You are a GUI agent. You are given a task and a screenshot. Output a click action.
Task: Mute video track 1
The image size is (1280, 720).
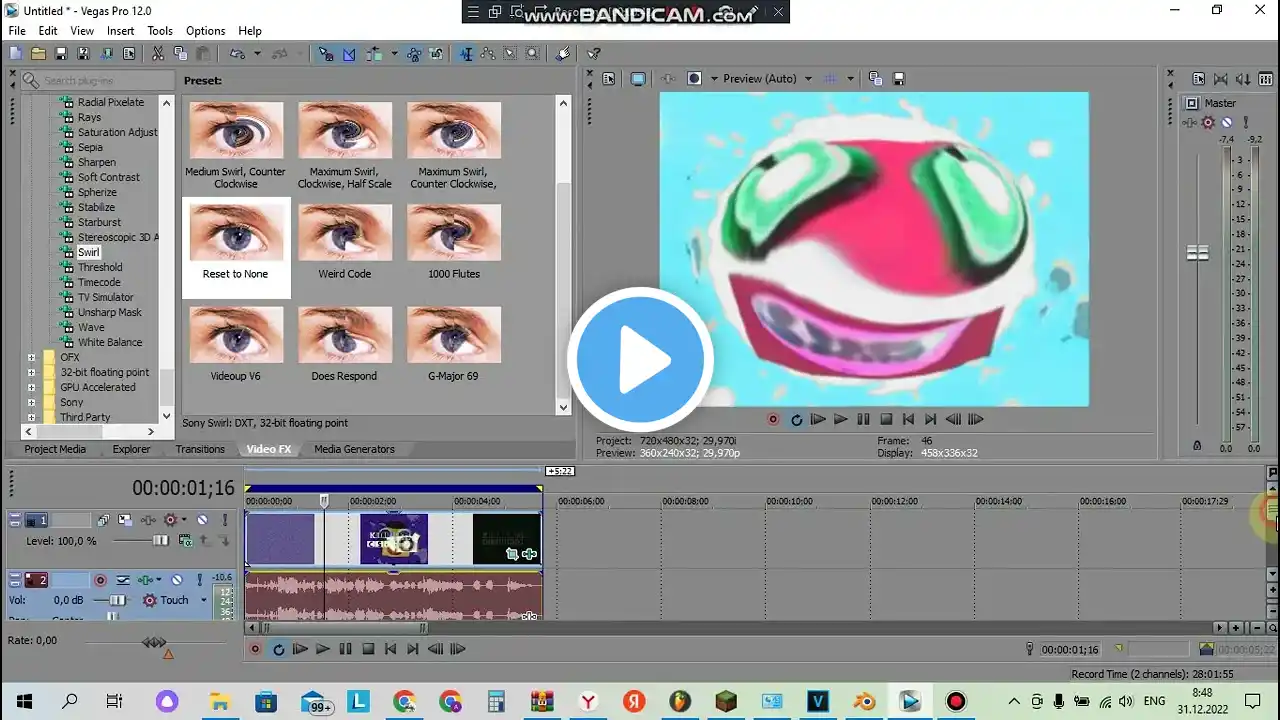point(201,520)
